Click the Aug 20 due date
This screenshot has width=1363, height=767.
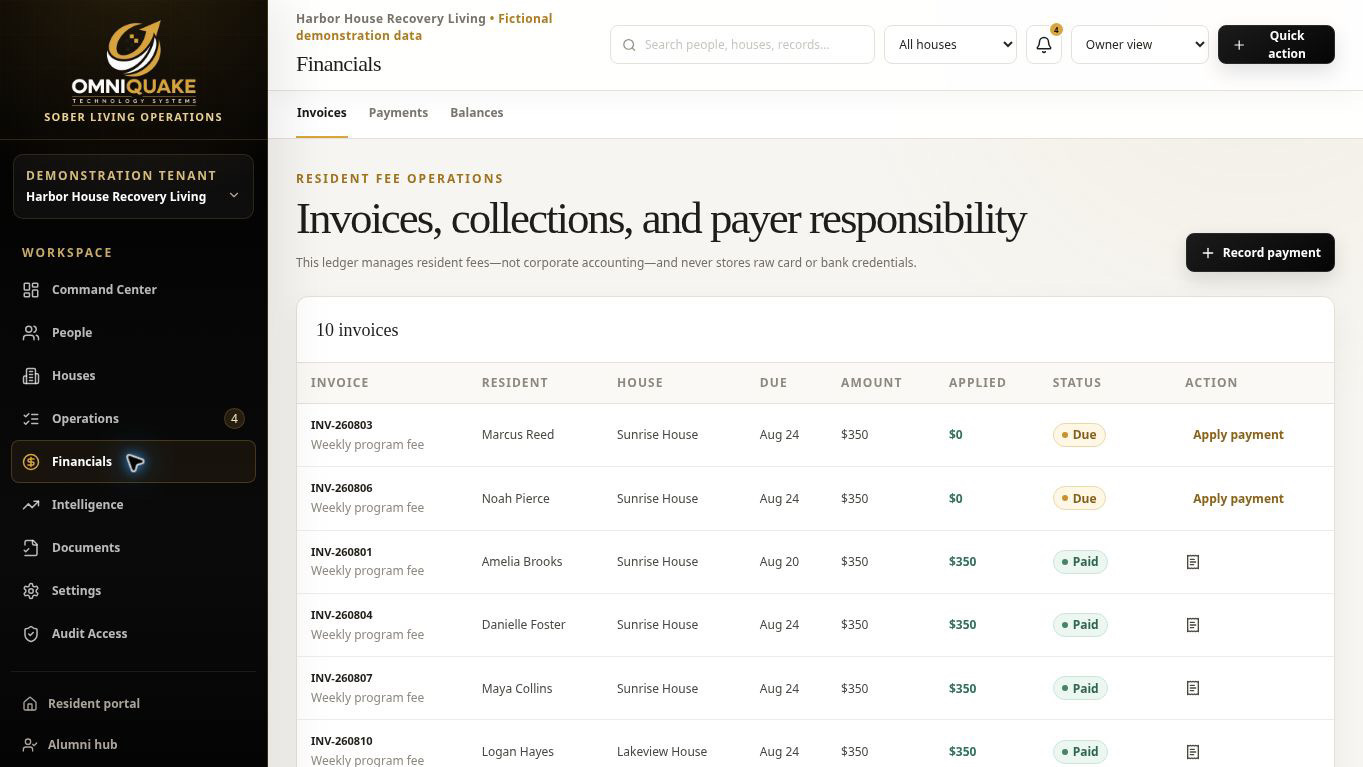click(x=779, y=562)
